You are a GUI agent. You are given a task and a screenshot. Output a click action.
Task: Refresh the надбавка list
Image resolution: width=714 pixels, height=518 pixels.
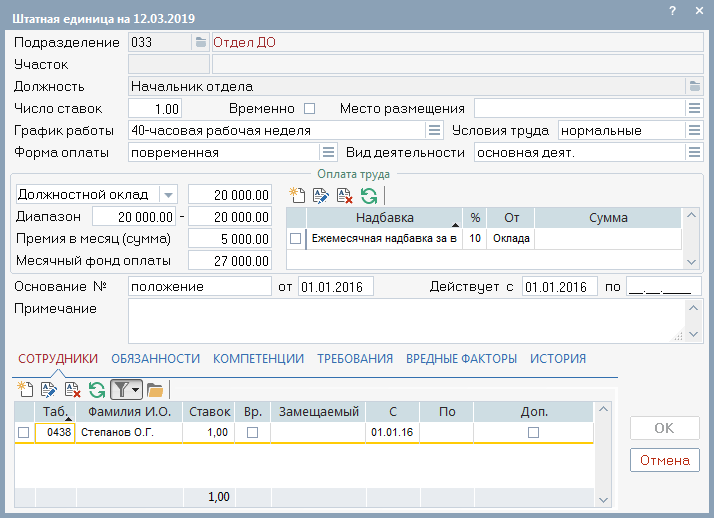click(369, 196)
